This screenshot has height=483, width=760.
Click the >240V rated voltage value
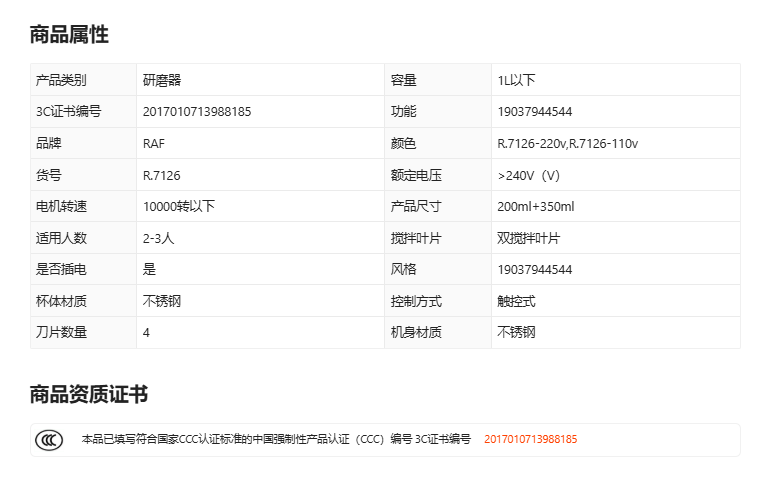[x=528, y=176]
